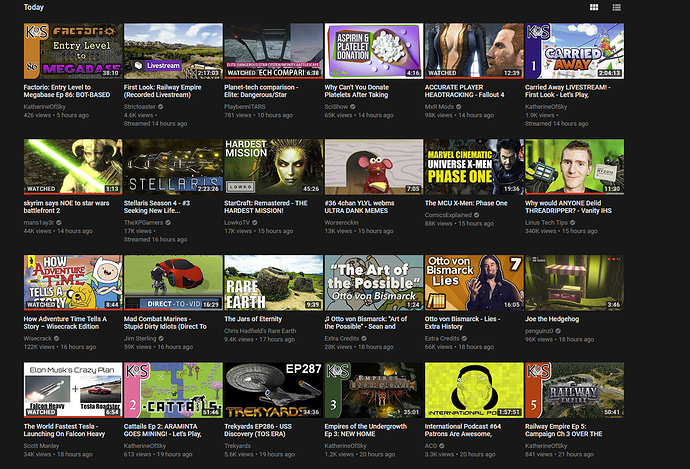The height and width of the screenshot is (469, 690).
Task: Go to Strictoaster channel
Action: (140, 106)
